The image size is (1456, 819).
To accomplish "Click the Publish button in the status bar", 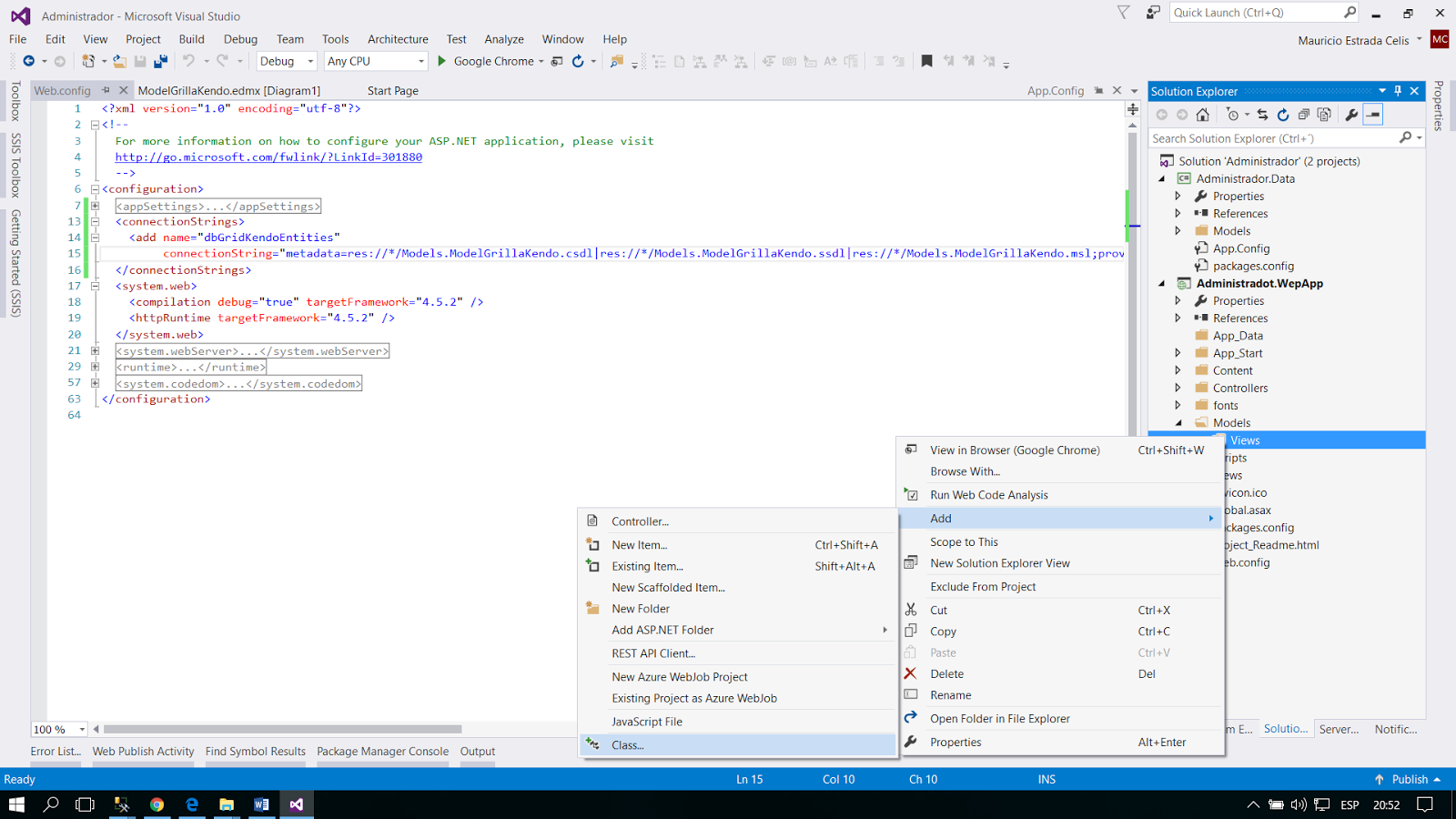I will click(x=1409, y=779).
